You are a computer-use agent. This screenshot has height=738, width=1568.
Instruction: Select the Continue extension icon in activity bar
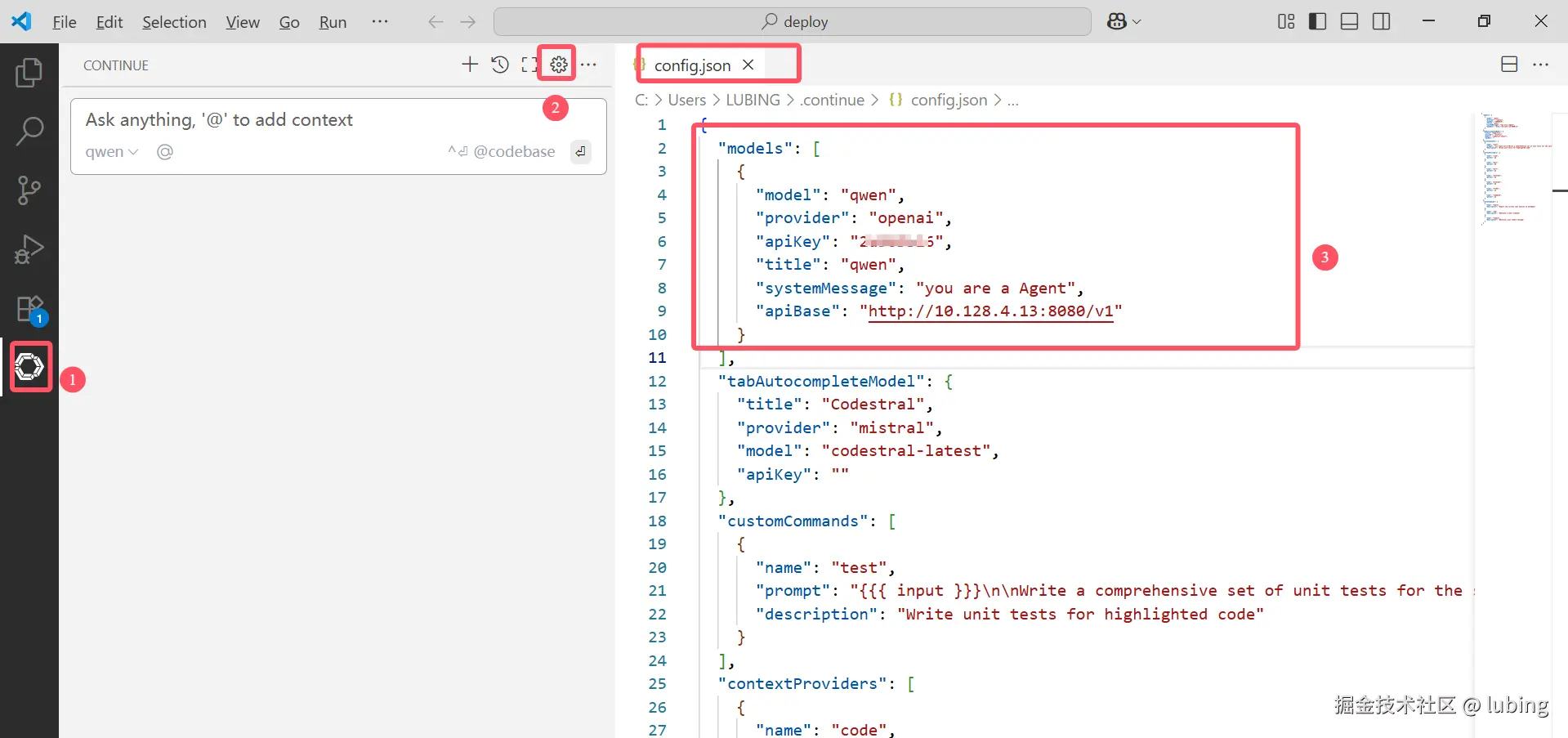click(x=29, y=366)
